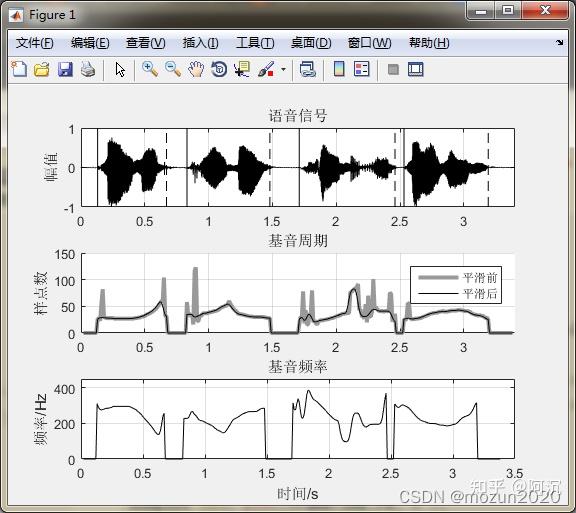Select the Edit Plot arrow tool
576x513 pixels.
click(120, 69)
